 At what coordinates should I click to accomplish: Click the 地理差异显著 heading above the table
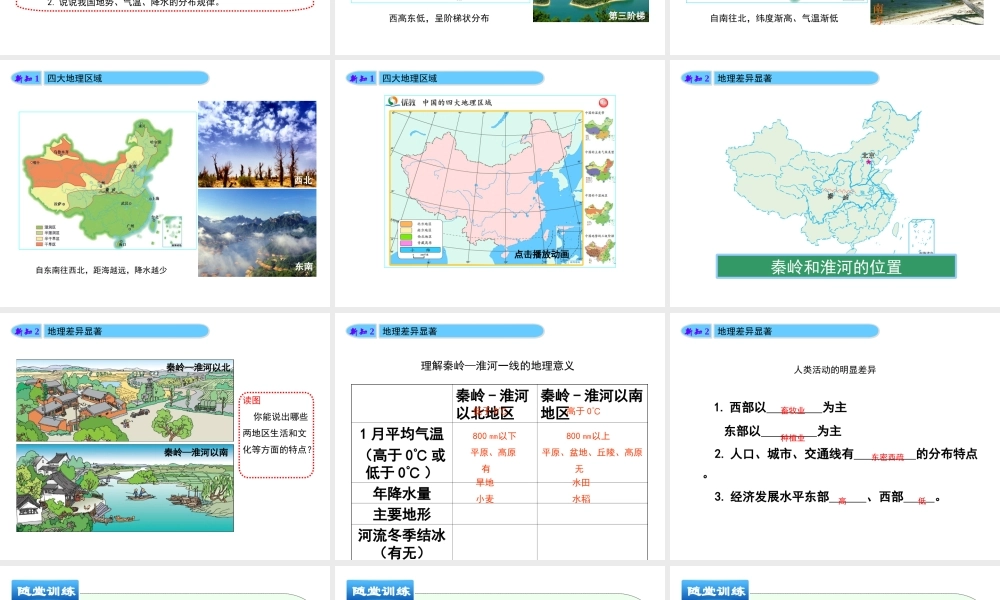[x=409, y=332]
